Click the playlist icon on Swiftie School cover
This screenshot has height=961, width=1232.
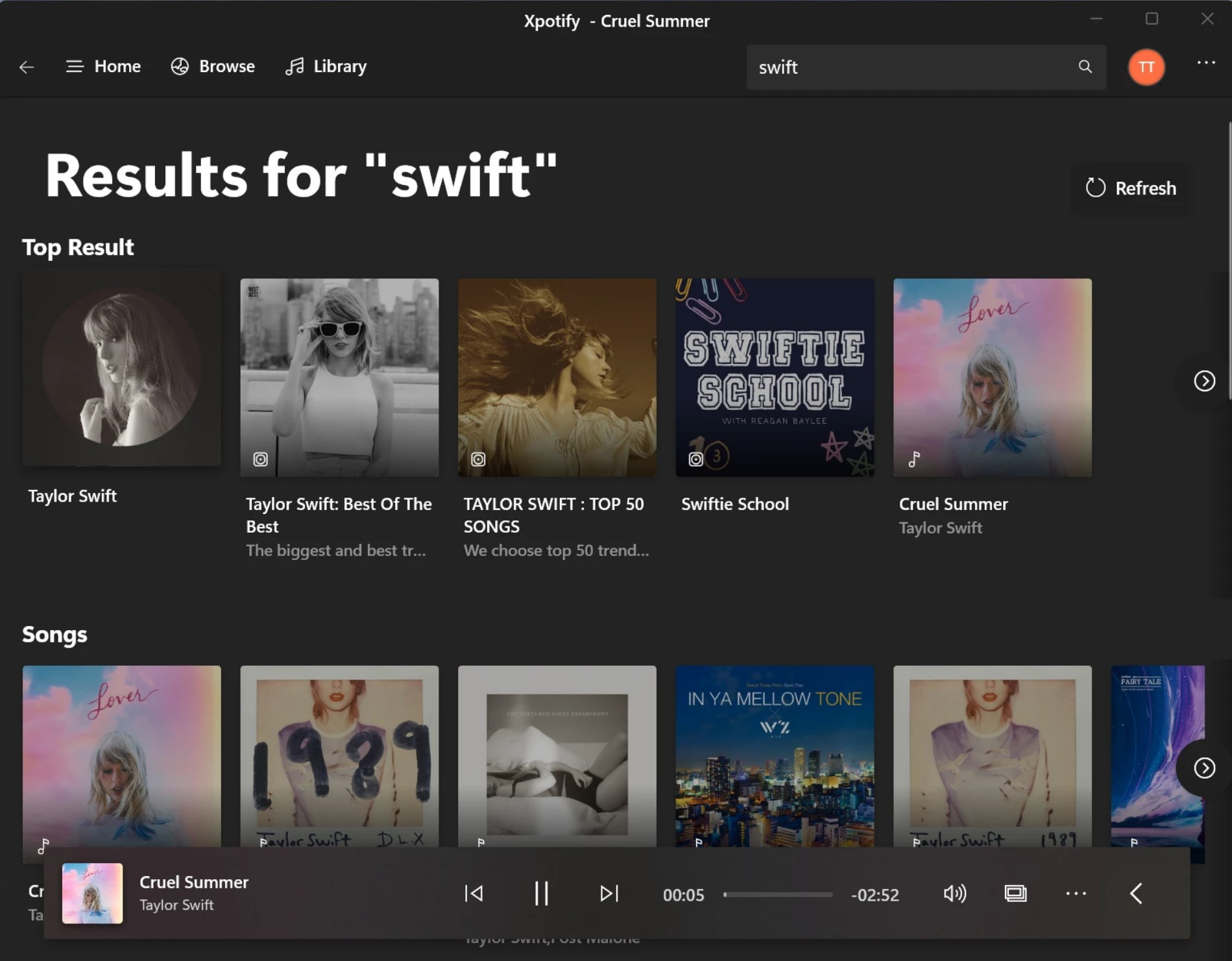tap(695, 459)
